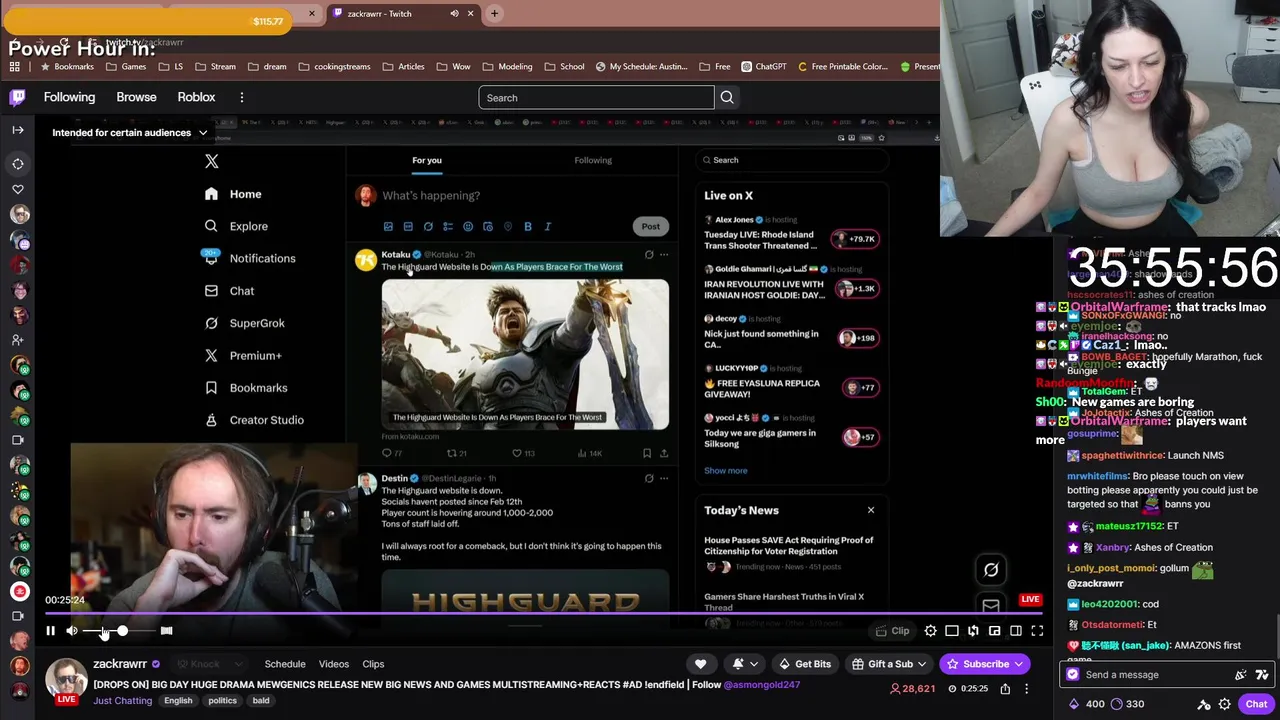1280x720 pixels.
Task: Open the 330 channel points icon
Action: [1116, 704]
